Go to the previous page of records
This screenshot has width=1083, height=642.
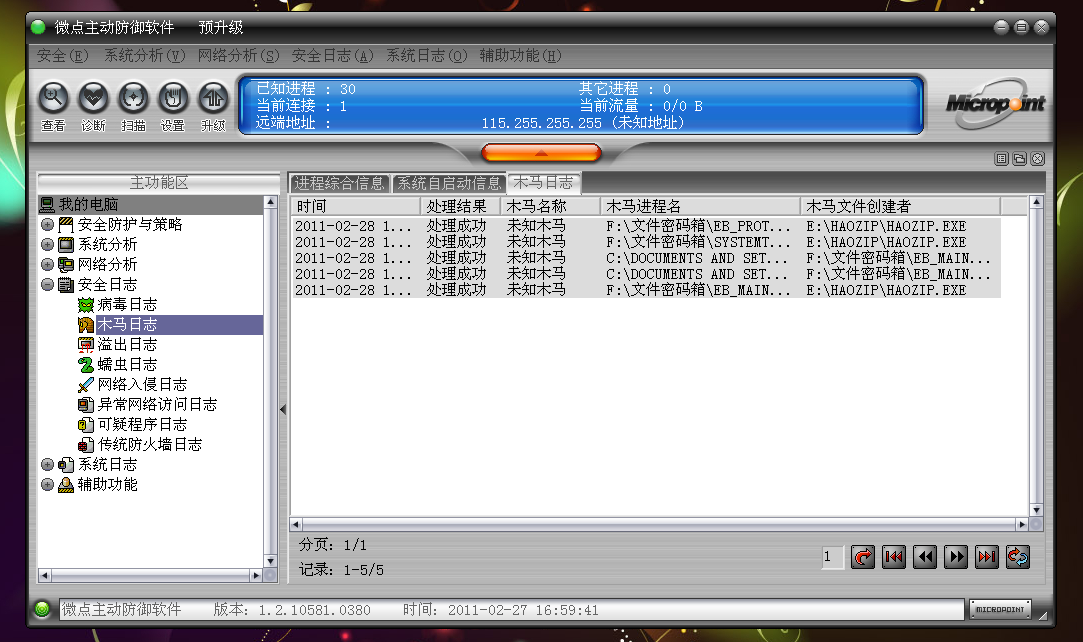click(925, 557)
